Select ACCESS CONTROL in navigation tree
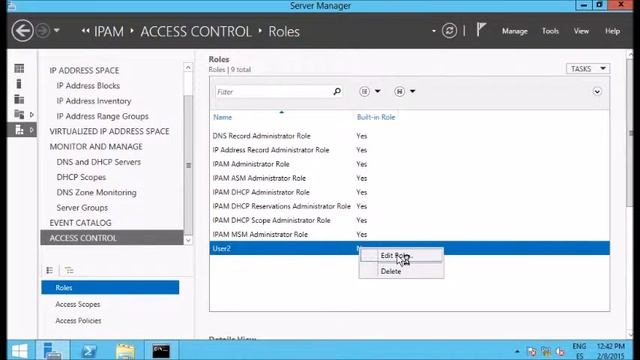This screenshot has width=640, height=360. (112, 238)
